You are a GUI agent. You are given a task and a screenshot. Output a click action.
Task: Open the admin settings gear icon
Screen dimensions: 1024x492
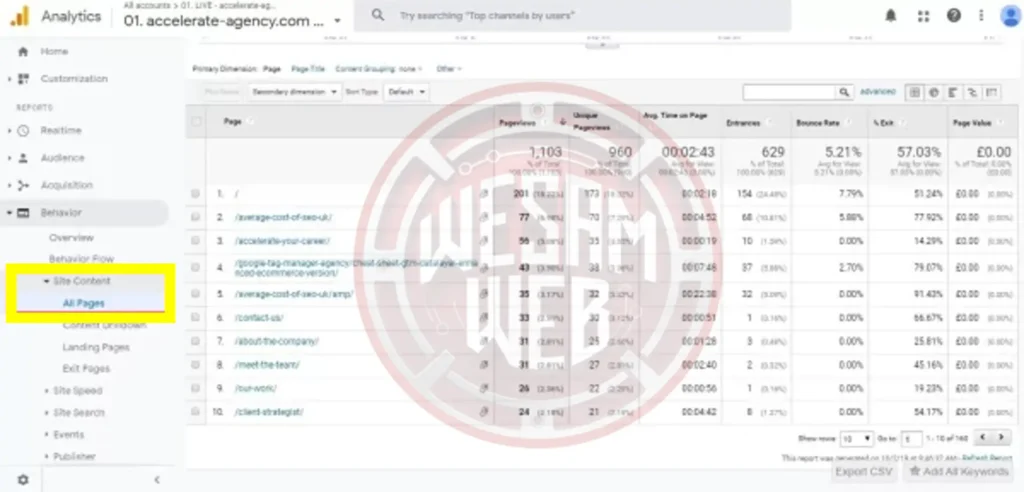[22, 480]
